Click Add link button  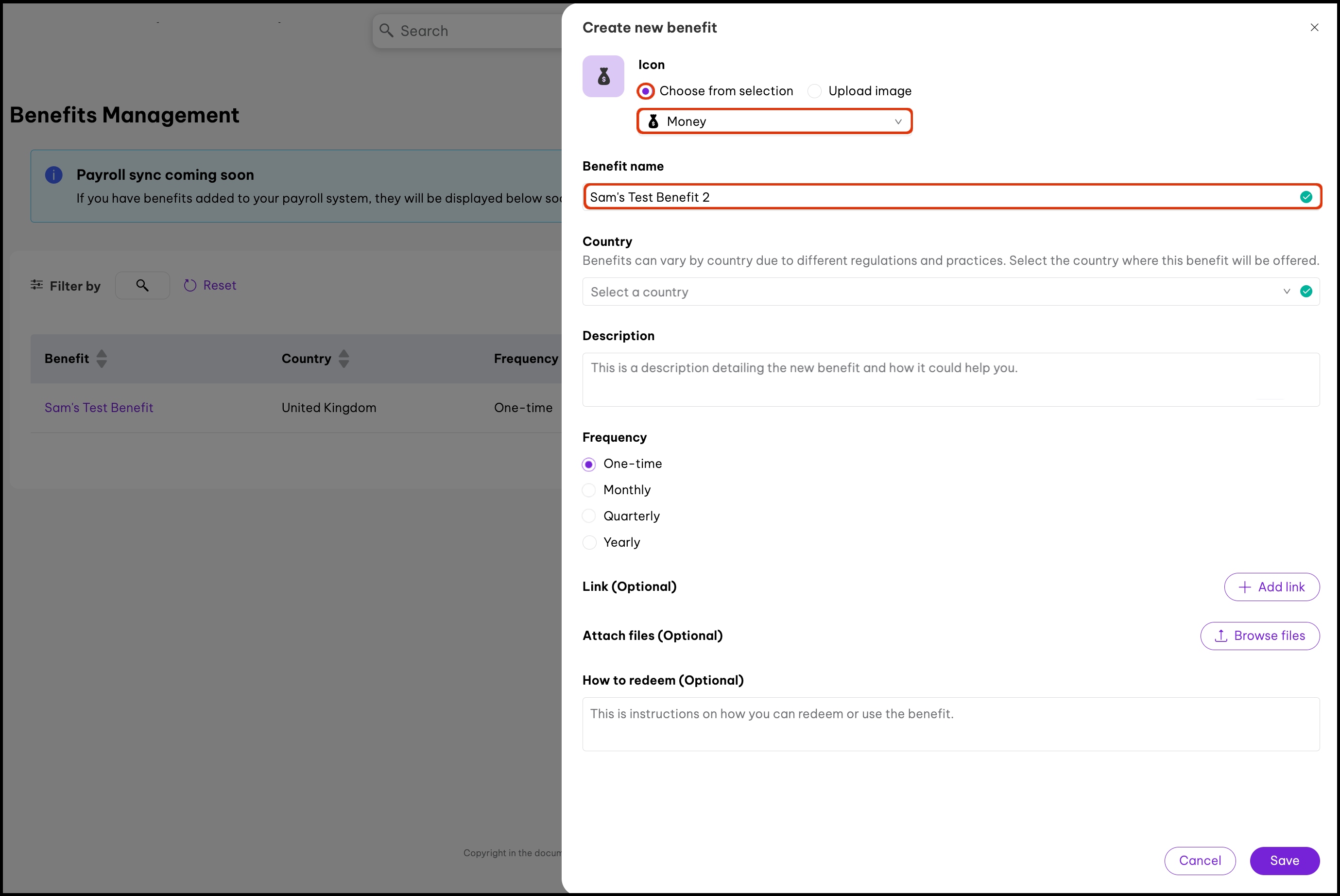click(x=1271, y=587)
